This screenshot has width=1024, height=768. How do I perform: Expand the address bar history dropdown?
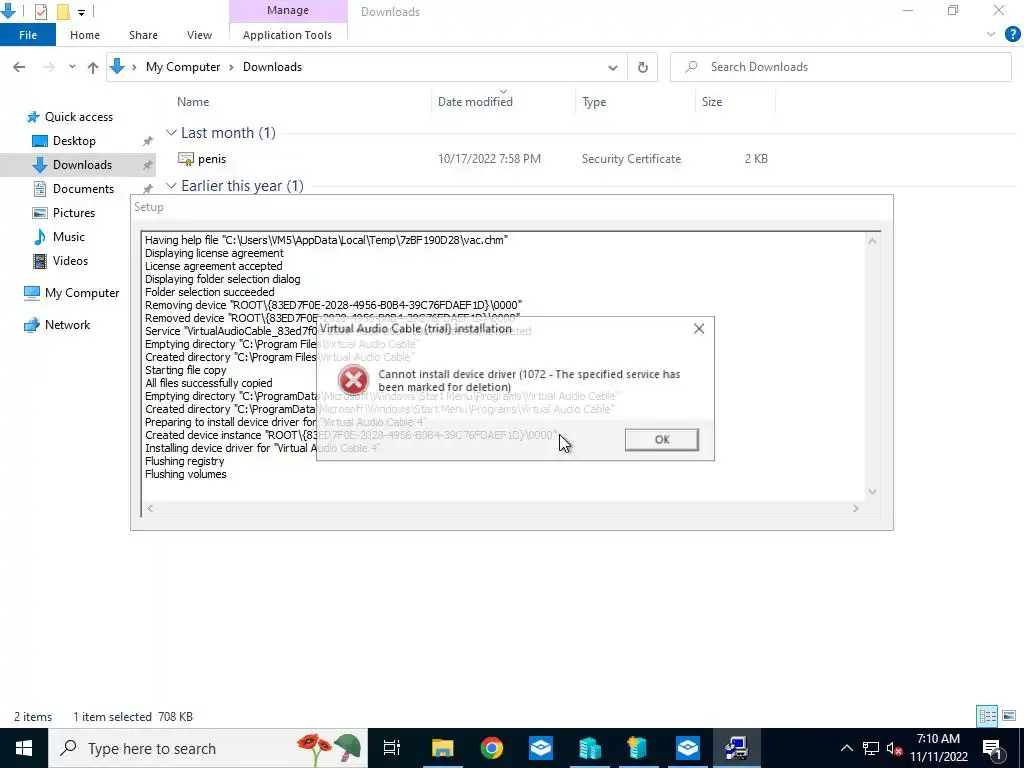[x=613, y=67]
